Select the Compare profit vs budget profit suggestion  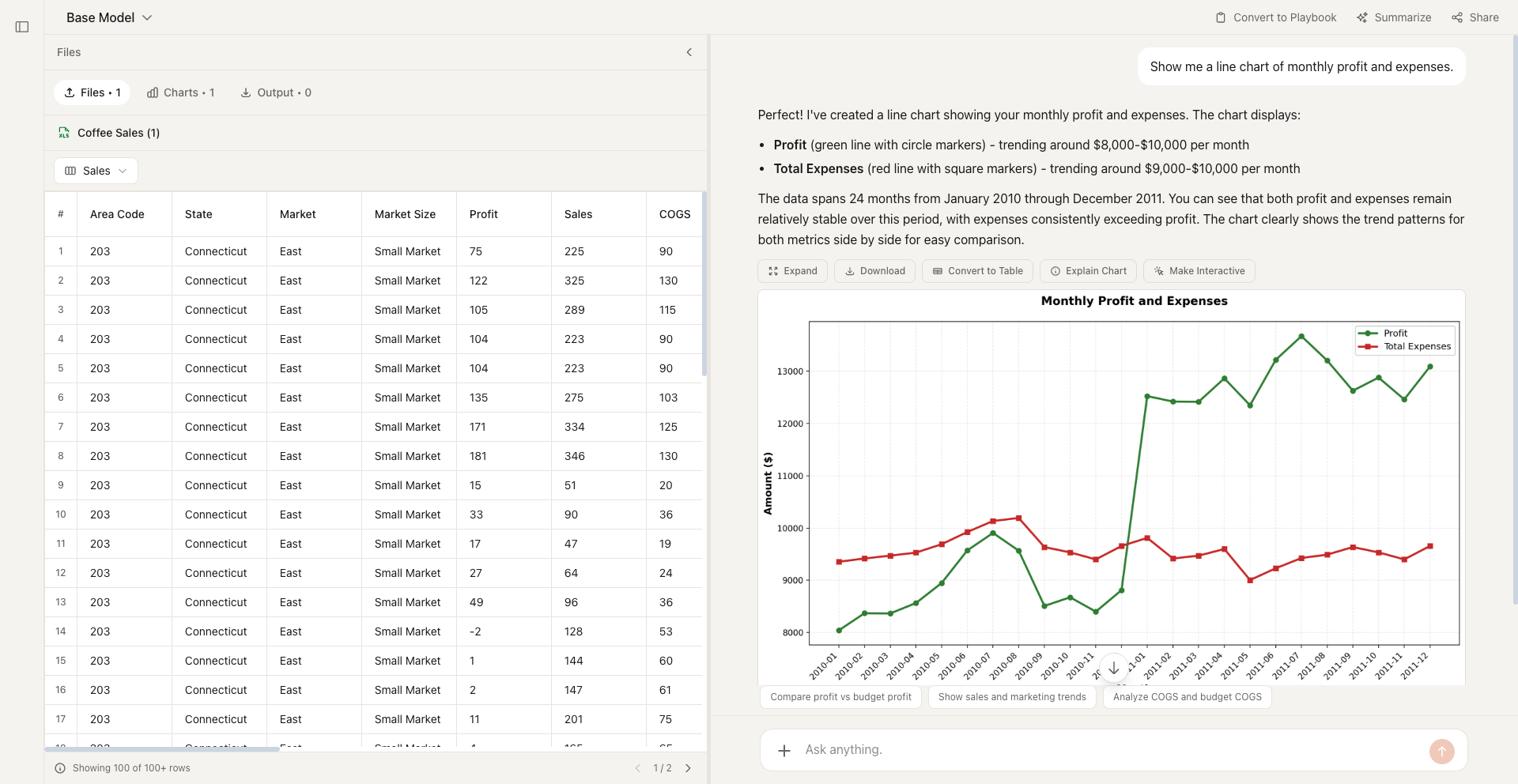tap(840, 697)
